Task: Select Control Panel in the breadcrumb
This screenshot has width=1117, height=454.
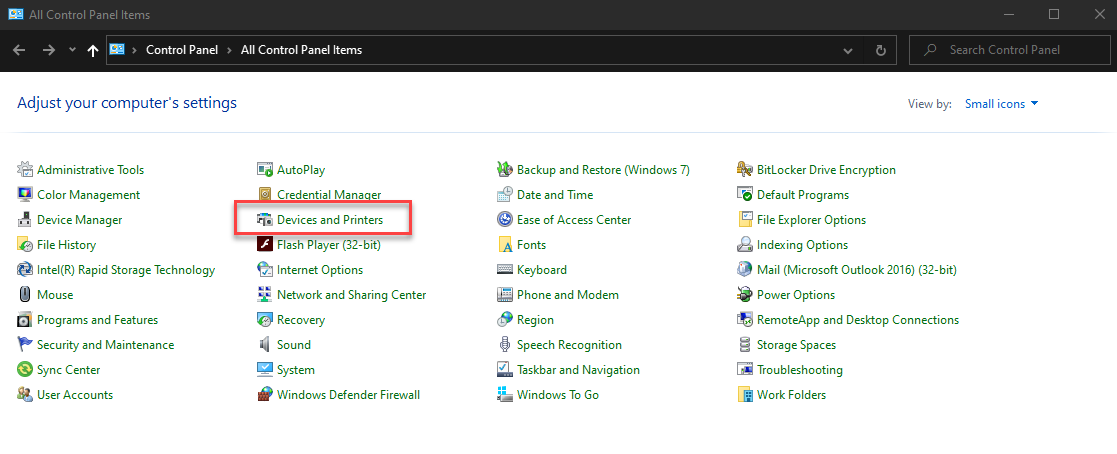Action: (x=182, y=50)
